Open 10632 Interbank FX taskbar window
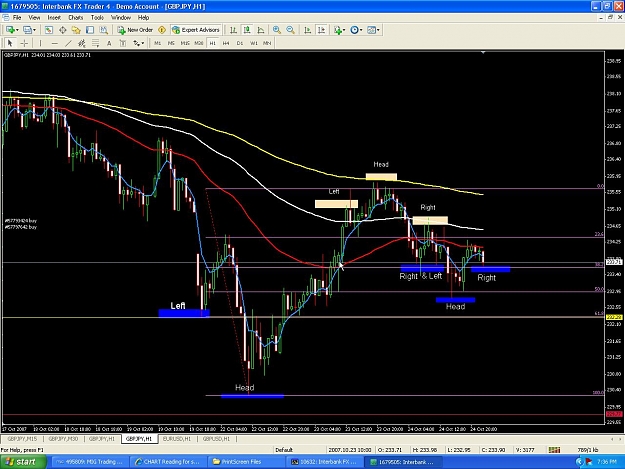The image size is (625, 469). 324,462
